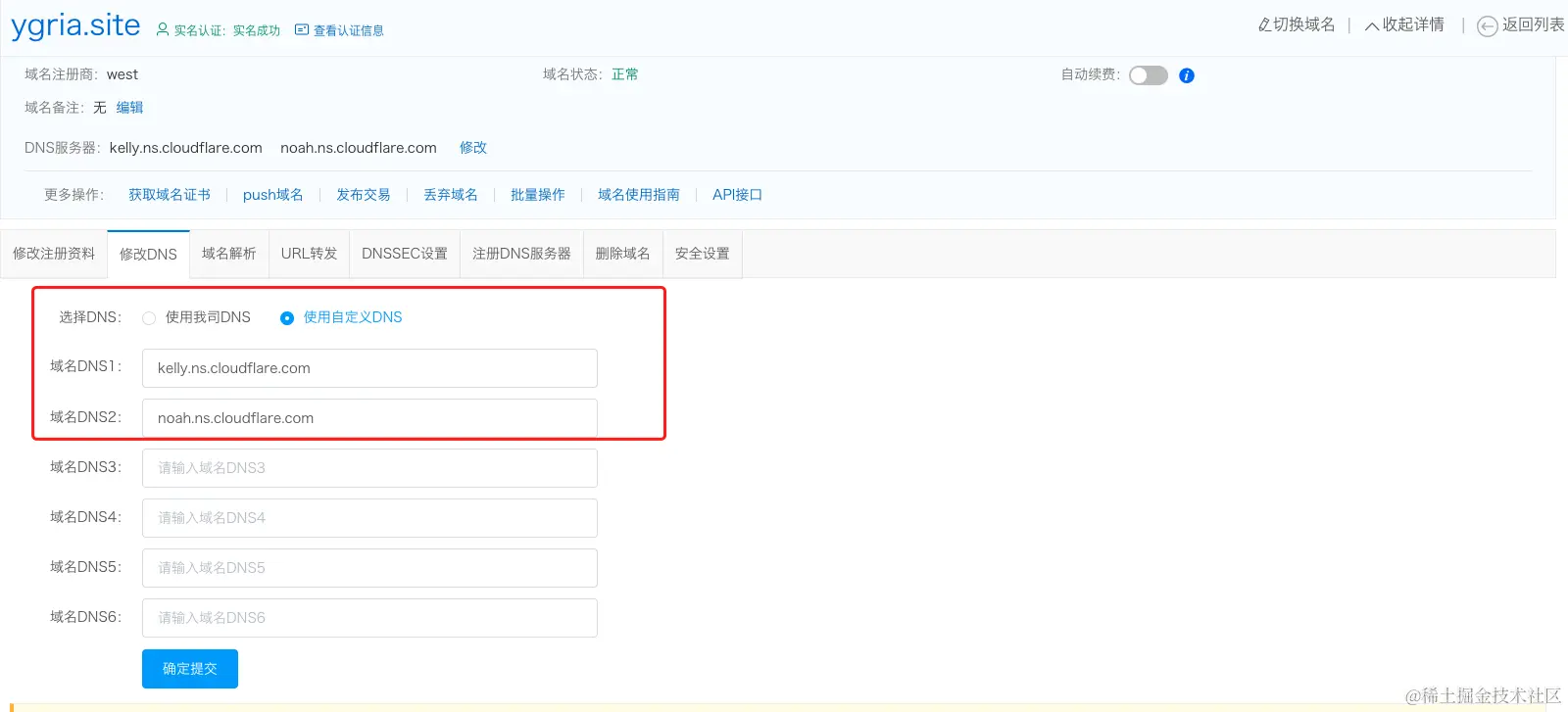Click the 实名成功 verification status text

257,31
